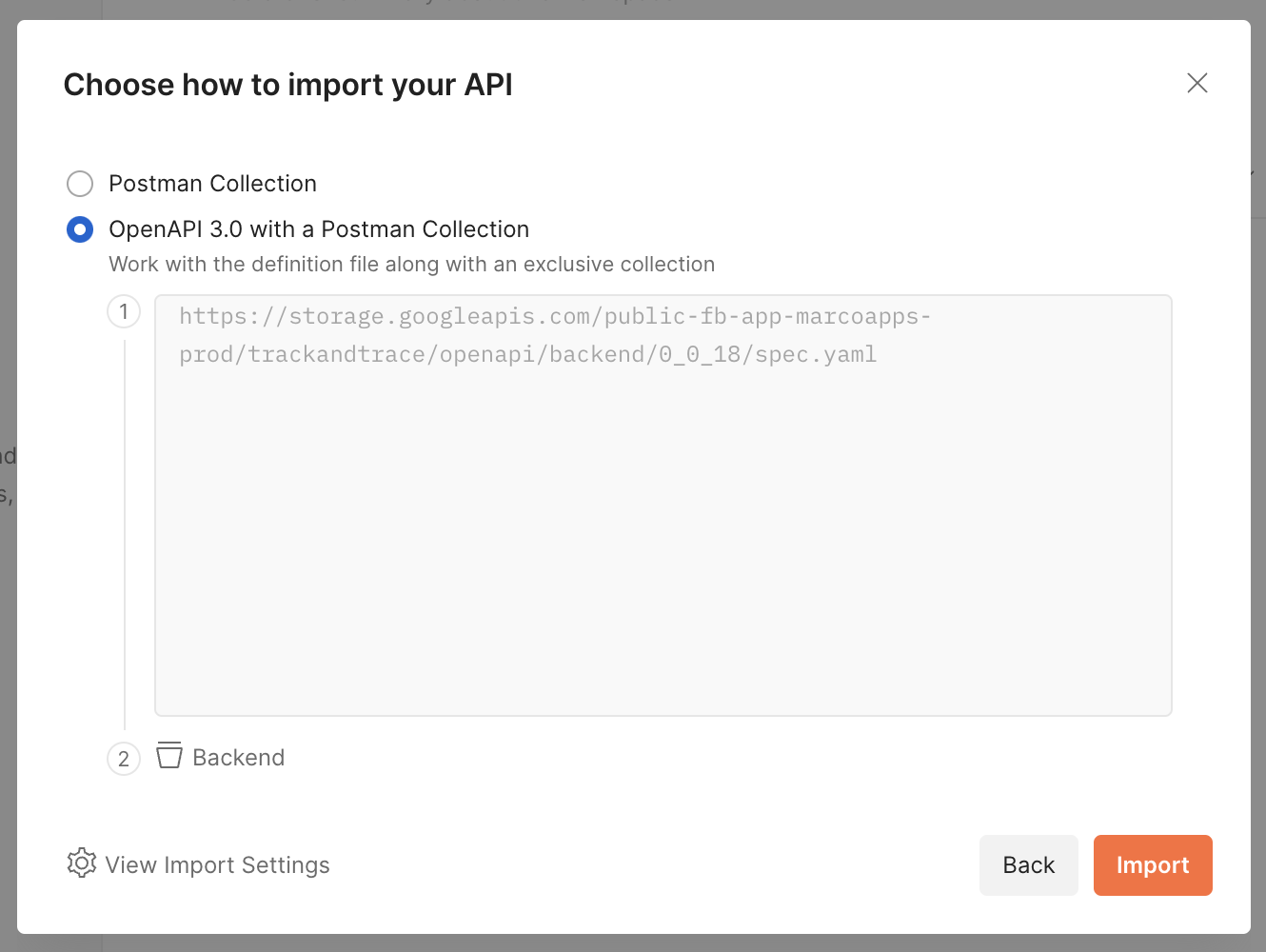Click the gear icon next to View Import Settings
The width and height of the screenshot is (1266, 952).
82,863
